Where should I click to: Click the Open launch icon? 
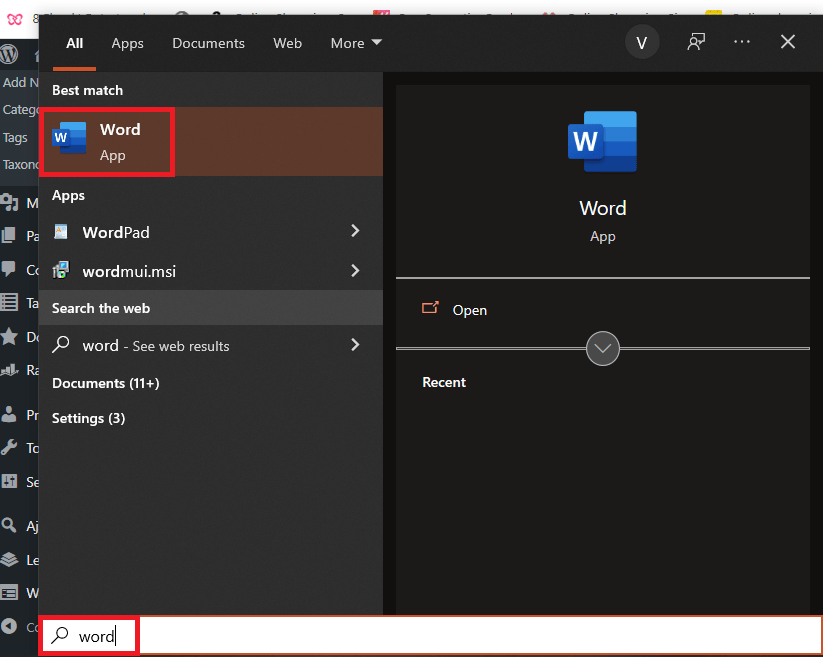430,308
